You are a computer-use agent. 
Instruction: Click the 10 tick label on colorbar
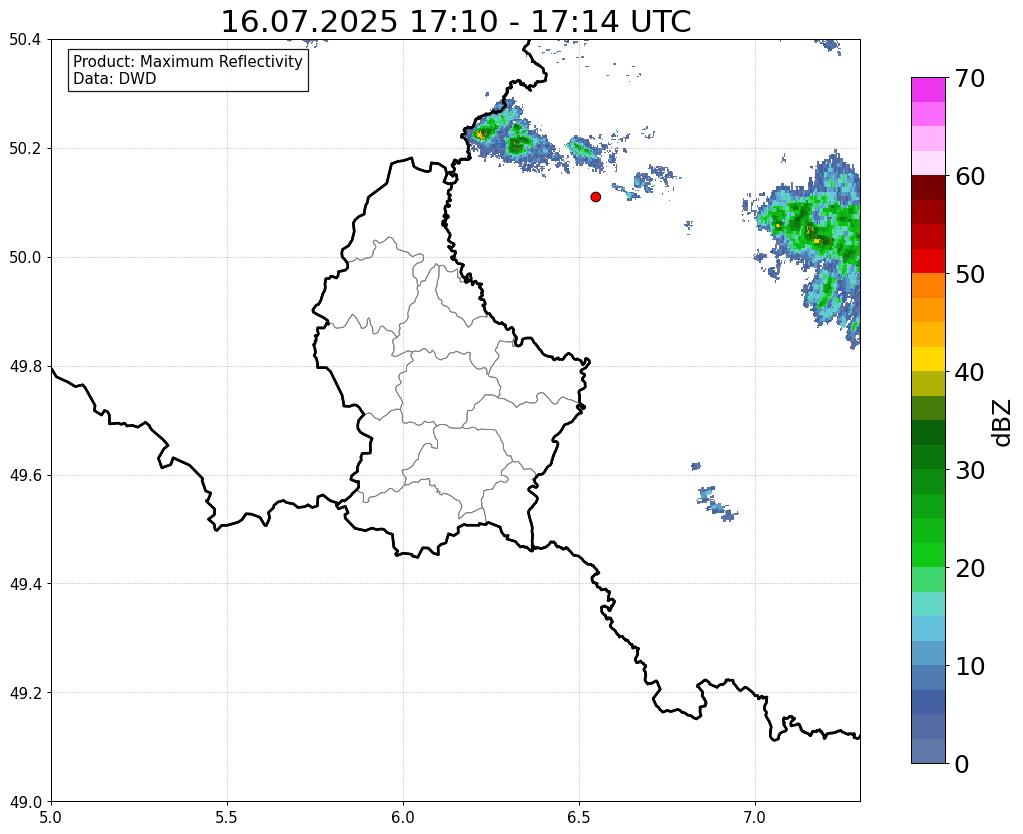(970, 666)
